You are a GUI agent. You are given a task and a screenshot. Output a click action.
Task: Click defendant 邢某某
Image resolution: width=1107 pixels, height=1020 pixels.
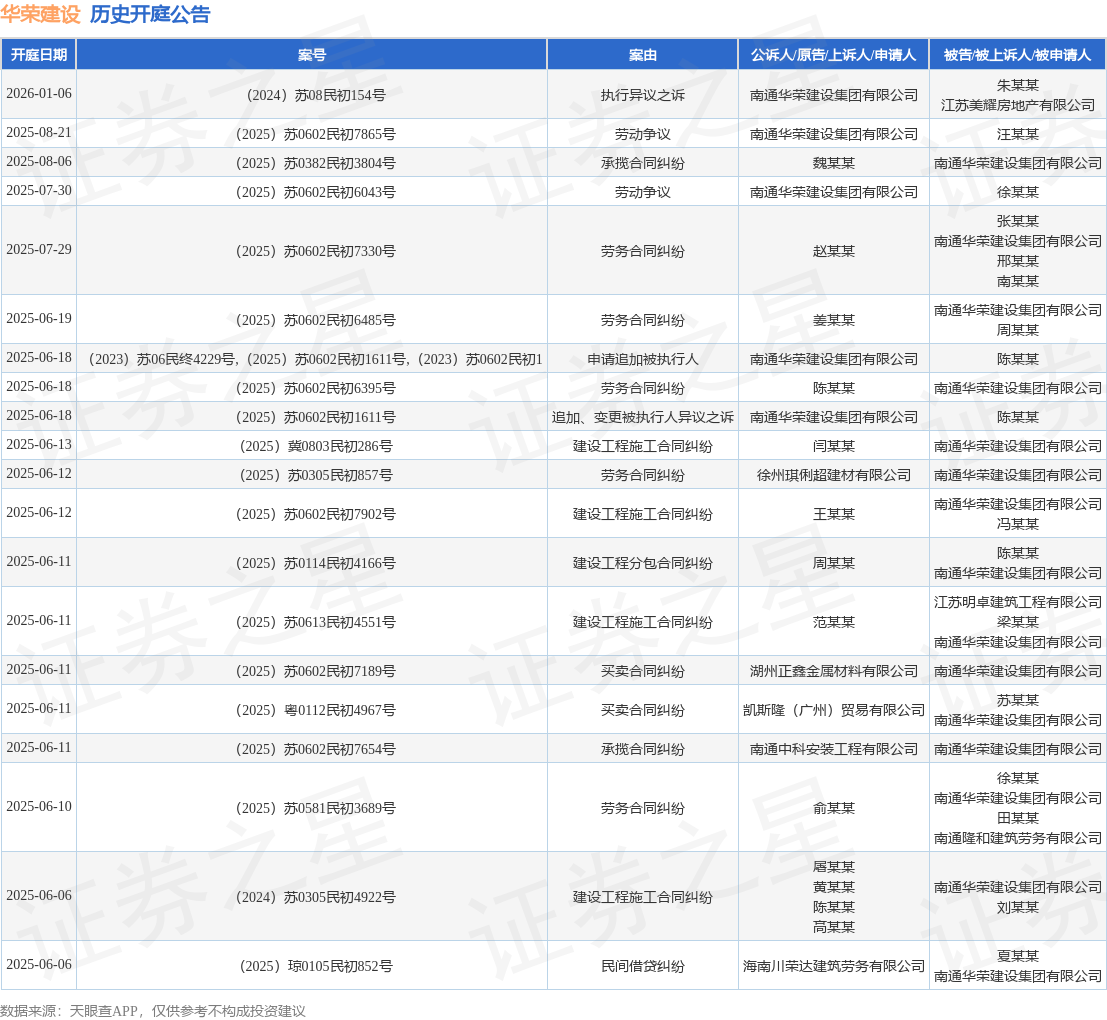pos(1017,261)
